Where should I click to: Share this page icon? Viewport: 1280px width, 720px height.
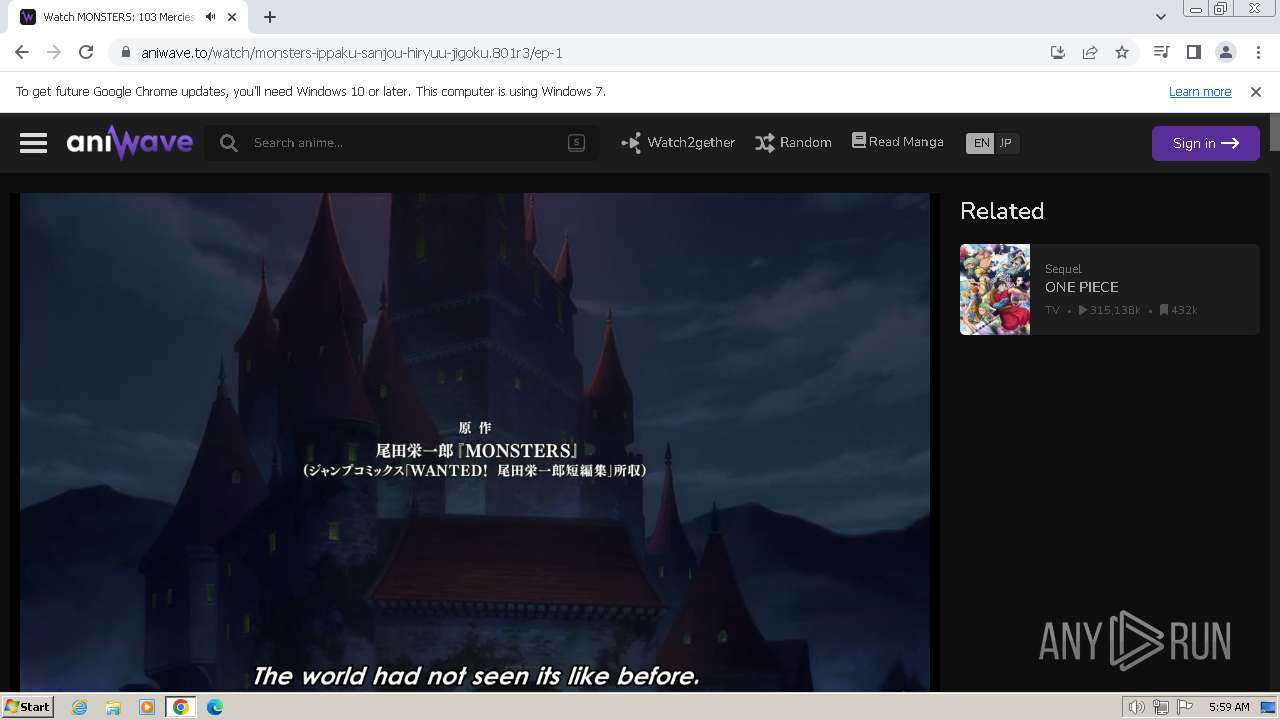pyautogui.click(x=1090, y=52)
